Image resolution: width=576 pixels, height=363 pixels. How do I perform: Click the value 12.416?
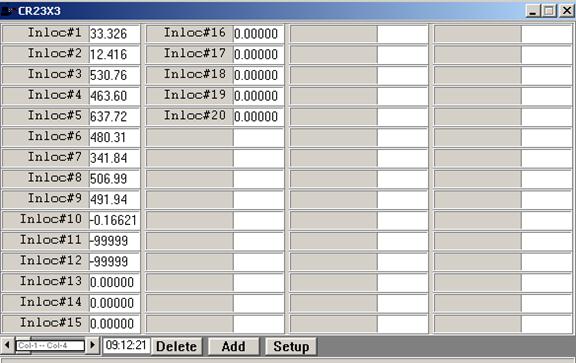pyautogui.click(x=115, y=54)
